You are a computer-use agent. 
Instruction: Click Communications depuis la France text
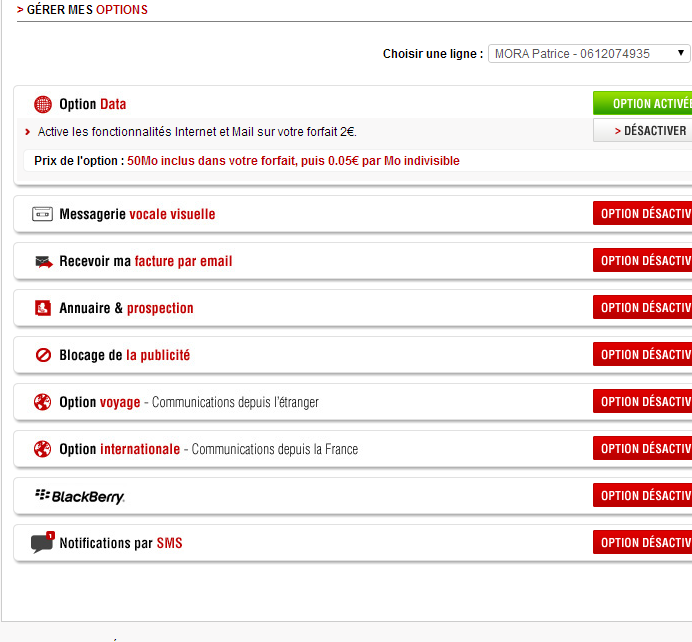tap(275, 449)
